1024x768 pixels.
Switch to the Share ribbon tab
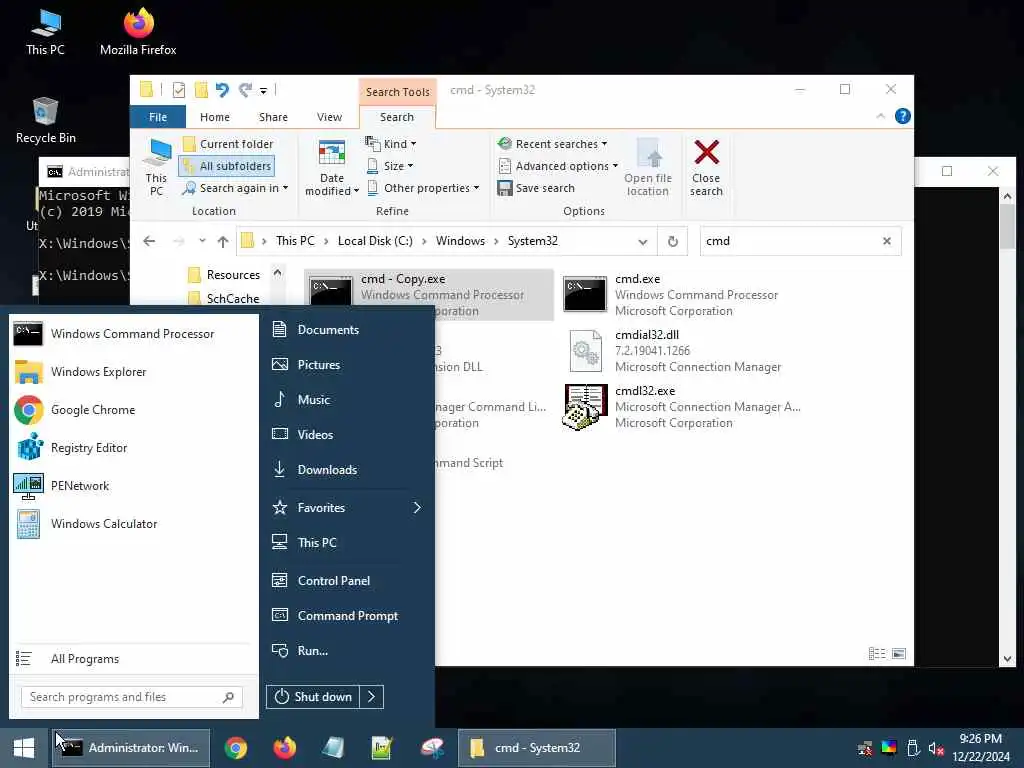click(x=273, y=117)
